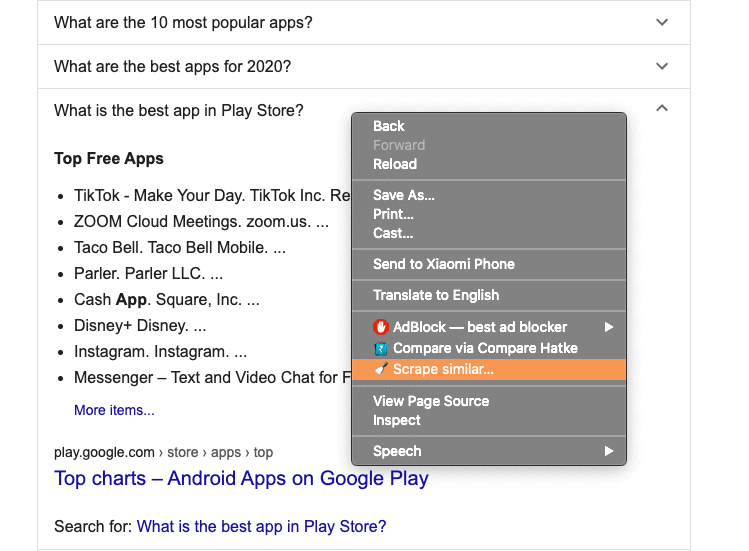
Task: Open the Speech menu entry
Action: (x=489, y=451)
